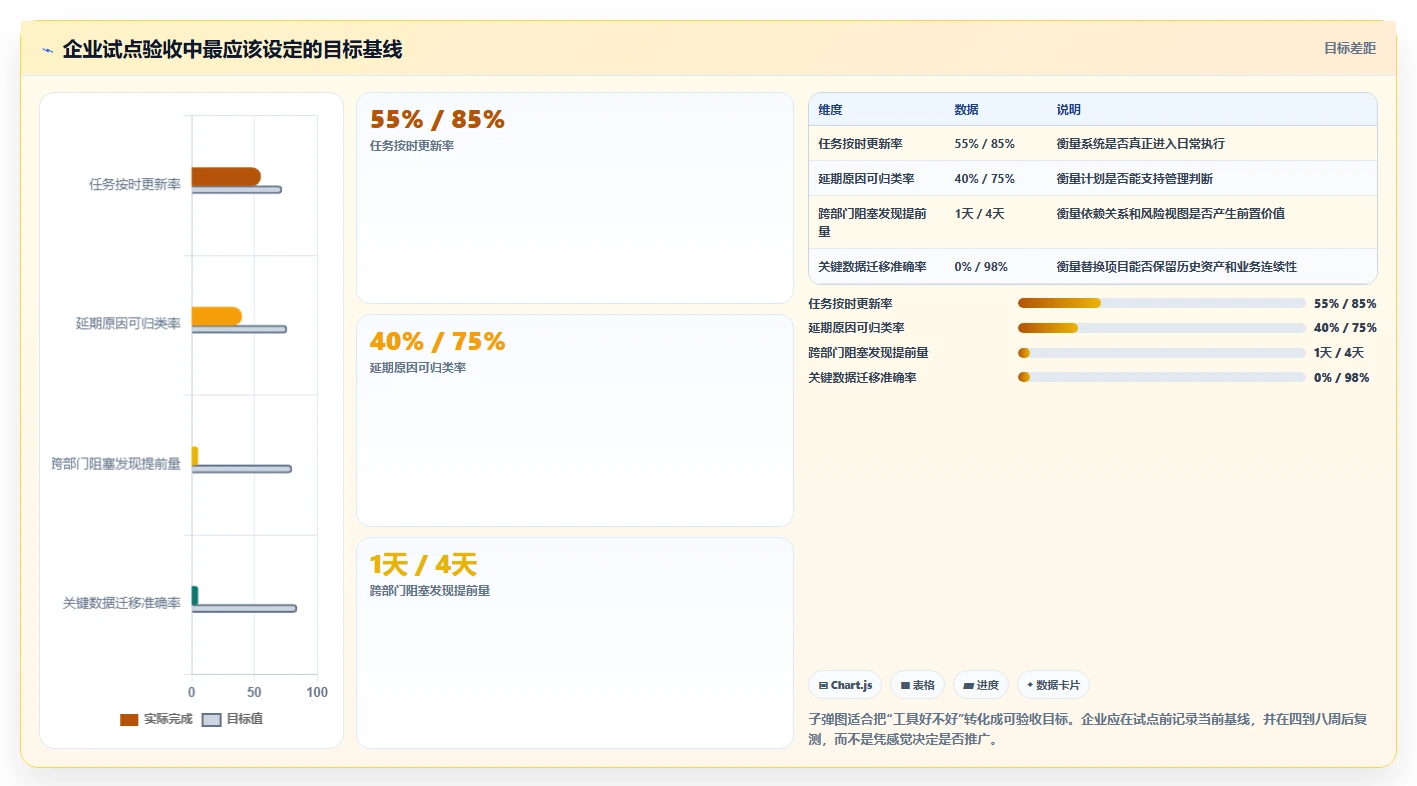Click the brown actual bar for 任务按时更新率

(226, 176)
